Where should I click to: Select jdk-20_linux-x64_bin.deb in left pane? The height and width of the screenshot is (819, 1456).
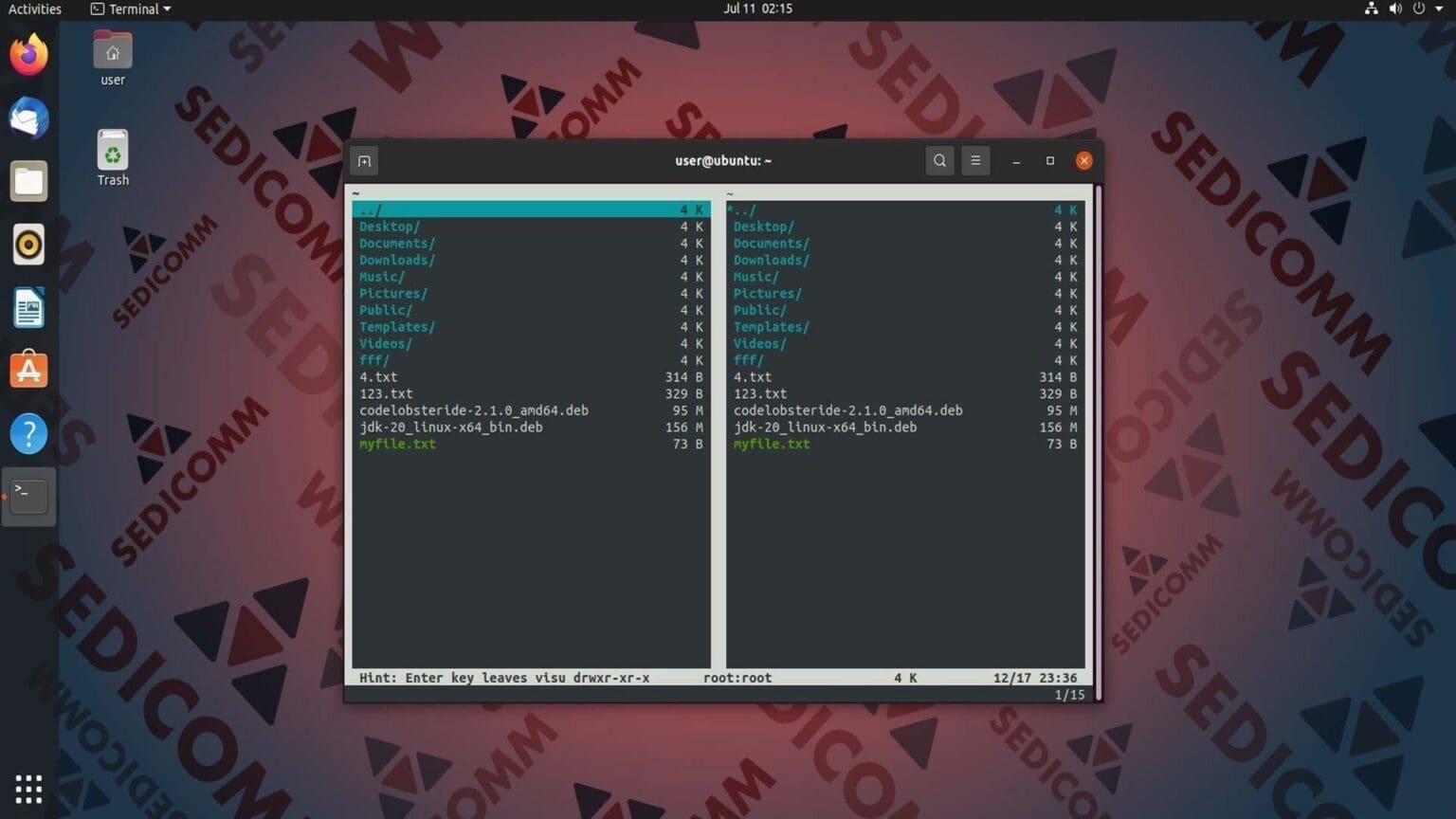[450, 427]
